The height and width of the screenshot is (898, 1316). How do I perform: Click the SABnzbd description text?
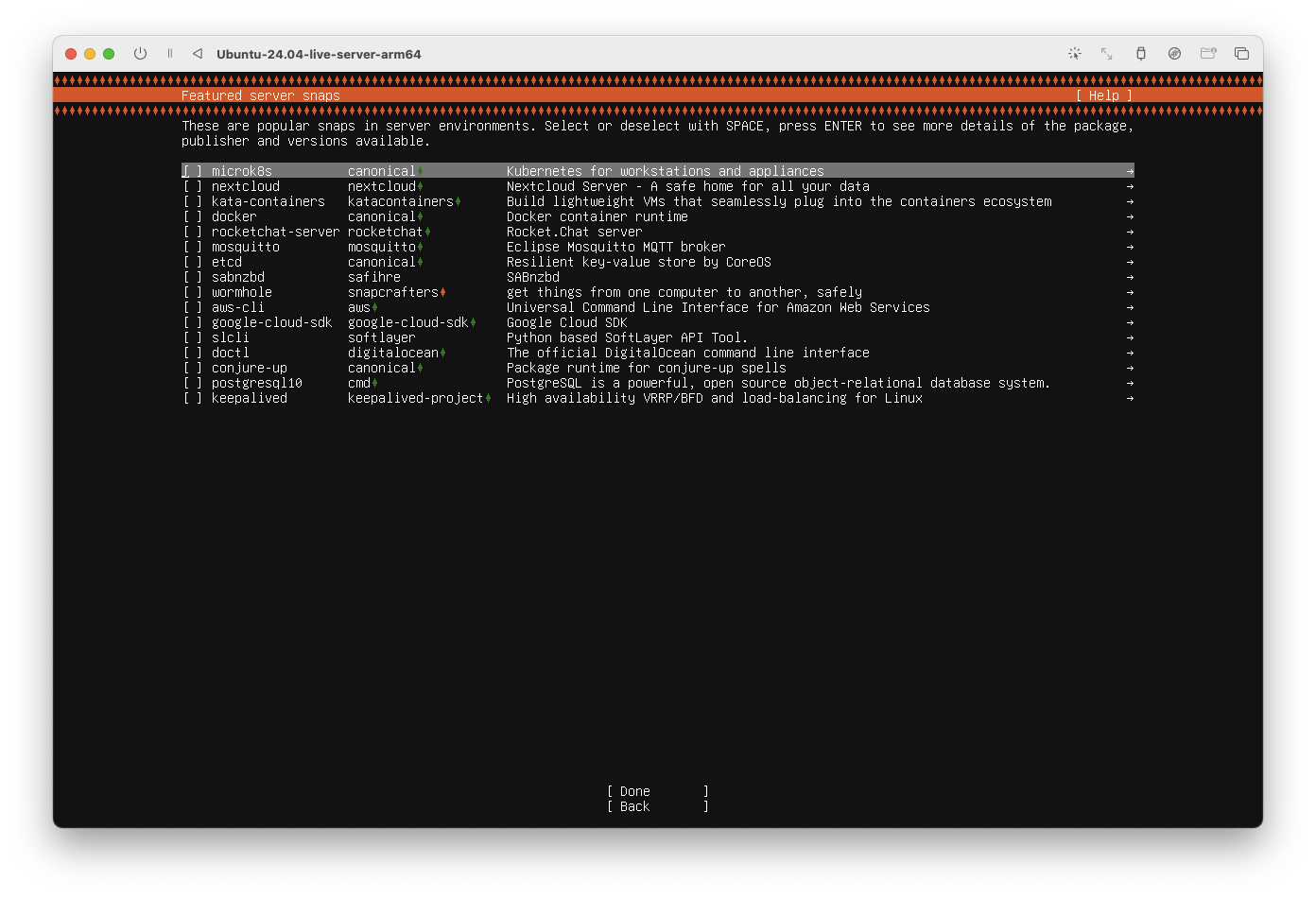[x=533, y=277]
